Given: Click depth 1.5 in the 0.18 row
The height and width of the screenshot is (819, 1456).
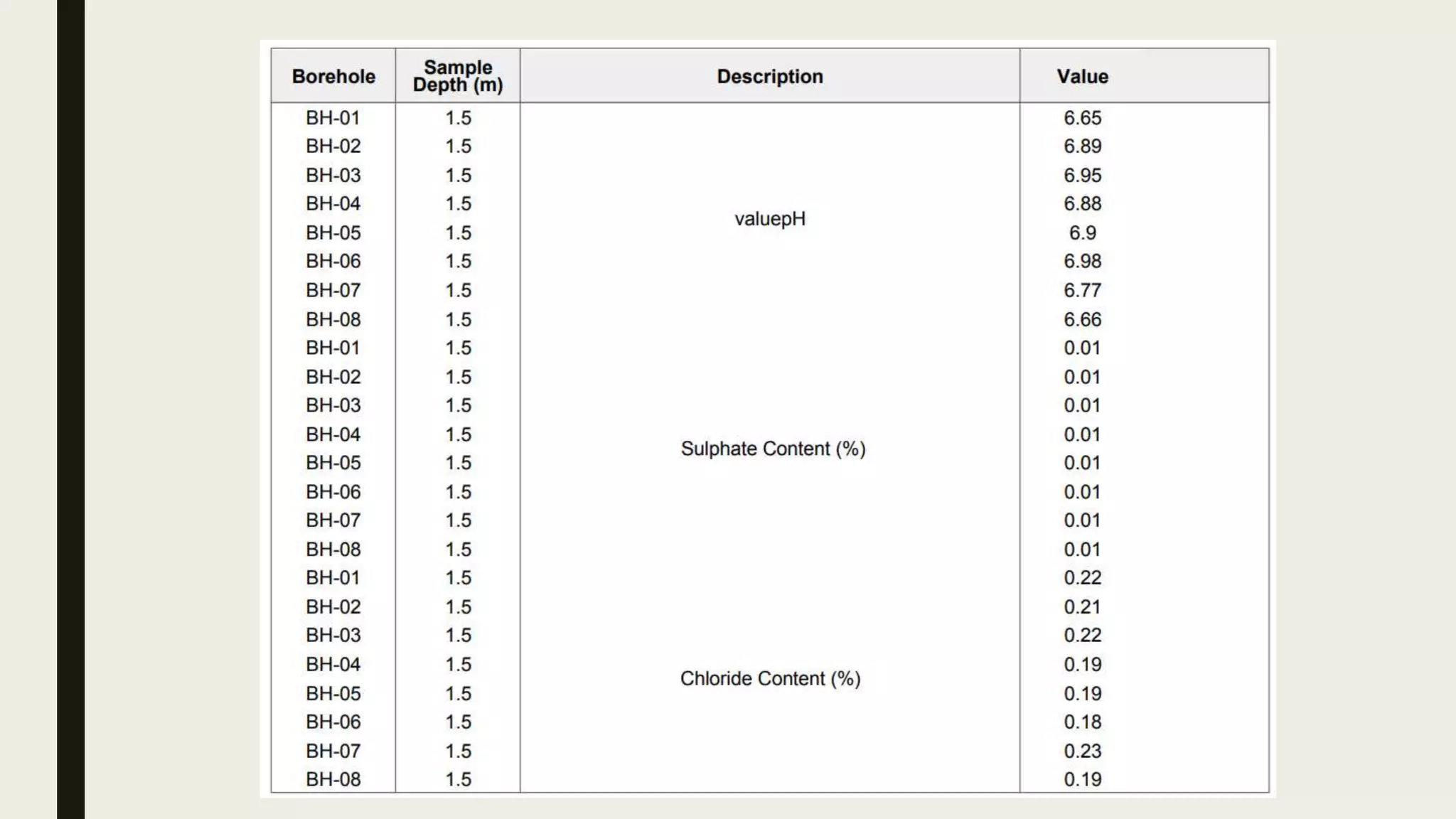Looking at the screenshot, I should pyautogui.click(x=458, y=722).
